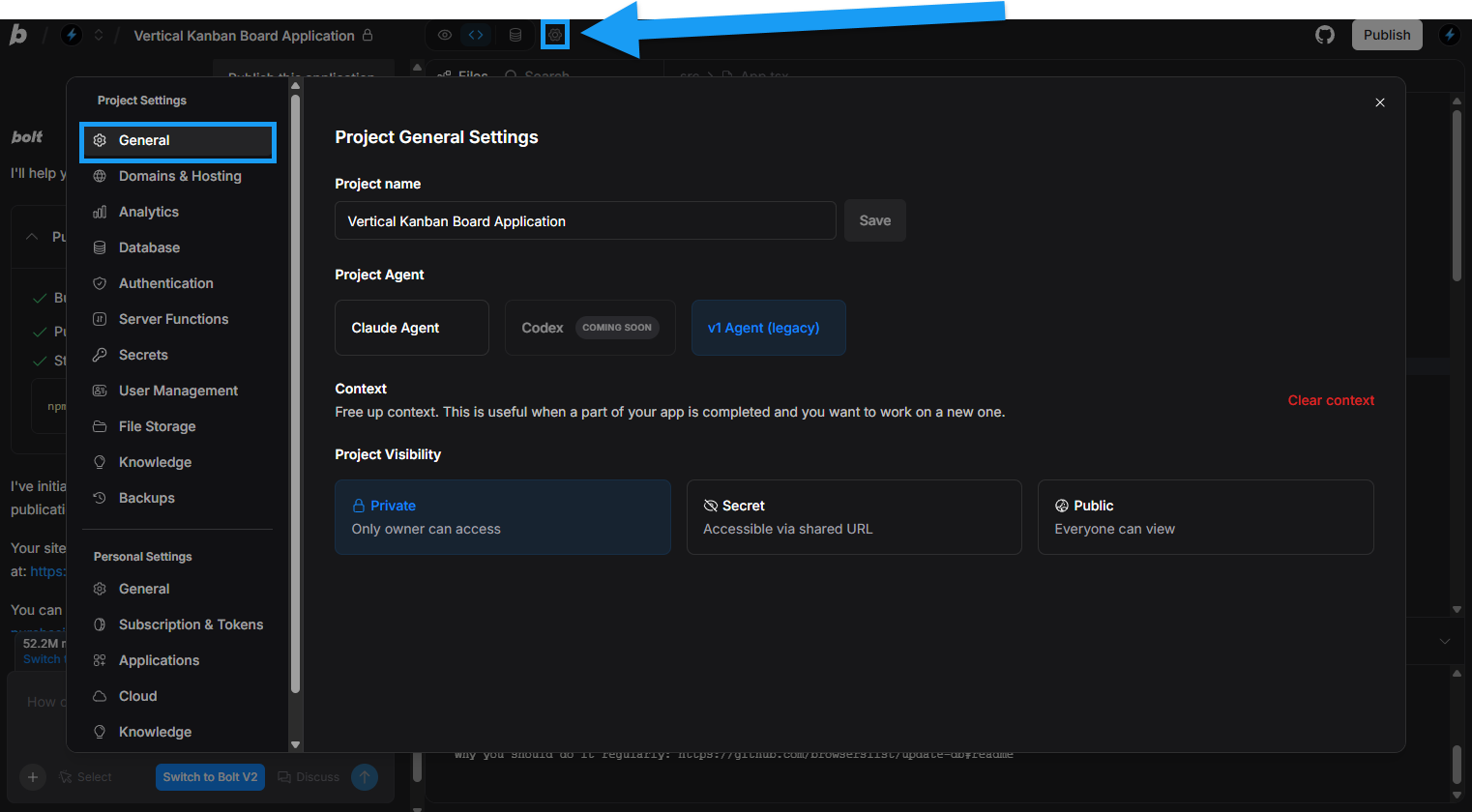The width and height of the screenshot is (1472, 812).
Task: Edit the Project name field
Action: pyautogui.click(x=585, y=220)
